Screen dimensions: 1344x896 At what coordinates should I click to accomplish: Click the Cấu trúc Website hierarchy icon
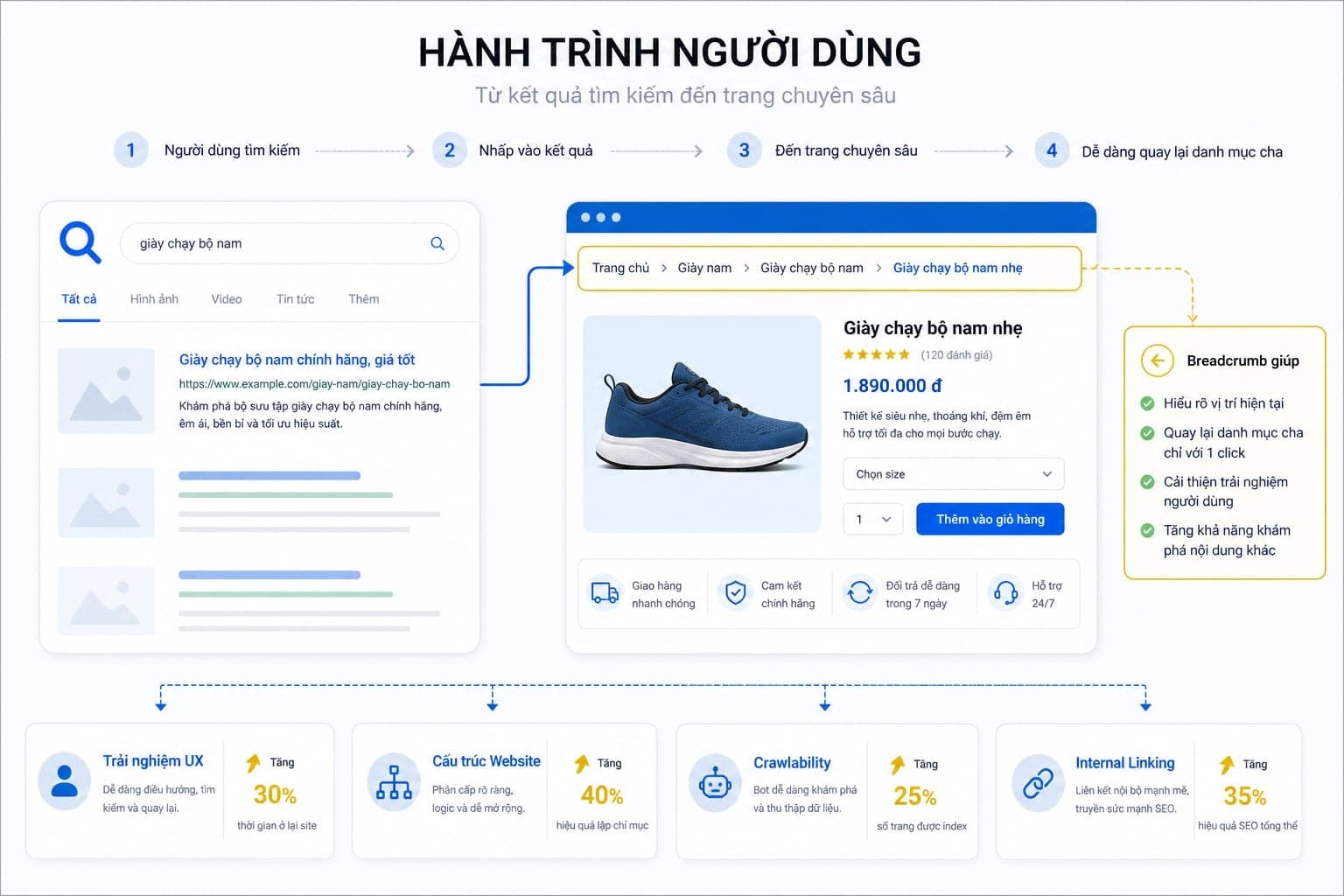point(394,781)
